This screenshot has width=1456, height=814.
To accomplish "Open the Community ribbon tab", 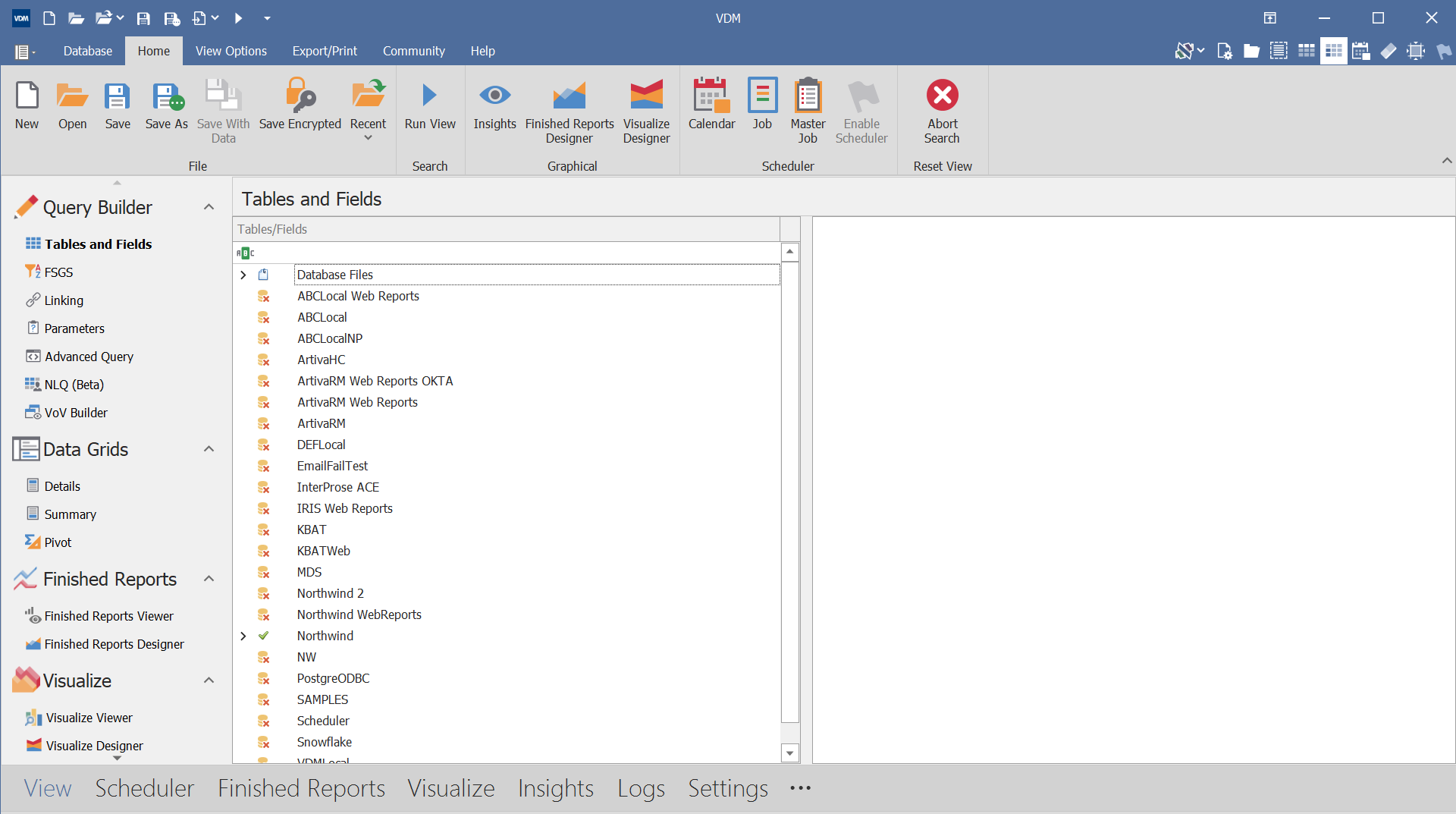I will pos(413,51).
